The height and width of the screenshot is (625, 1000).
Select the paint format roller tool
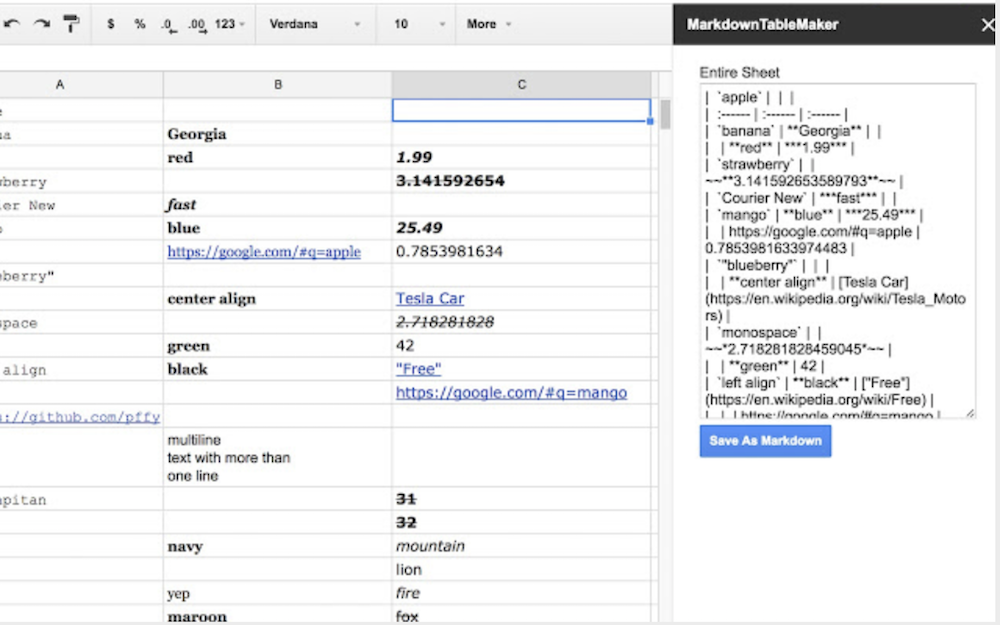(71, 24)
